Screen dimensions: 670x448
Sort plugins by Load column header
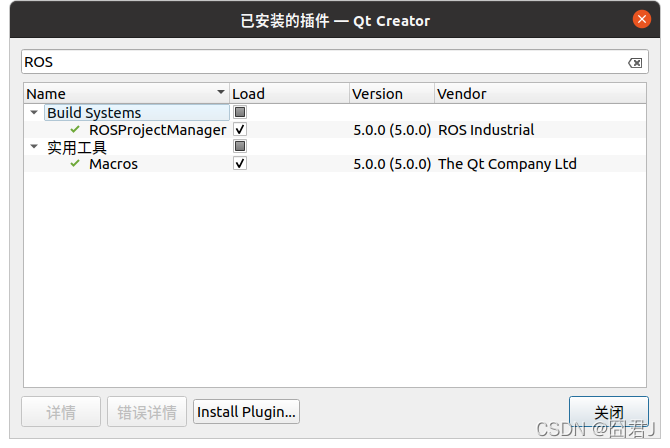coord(289,94)
